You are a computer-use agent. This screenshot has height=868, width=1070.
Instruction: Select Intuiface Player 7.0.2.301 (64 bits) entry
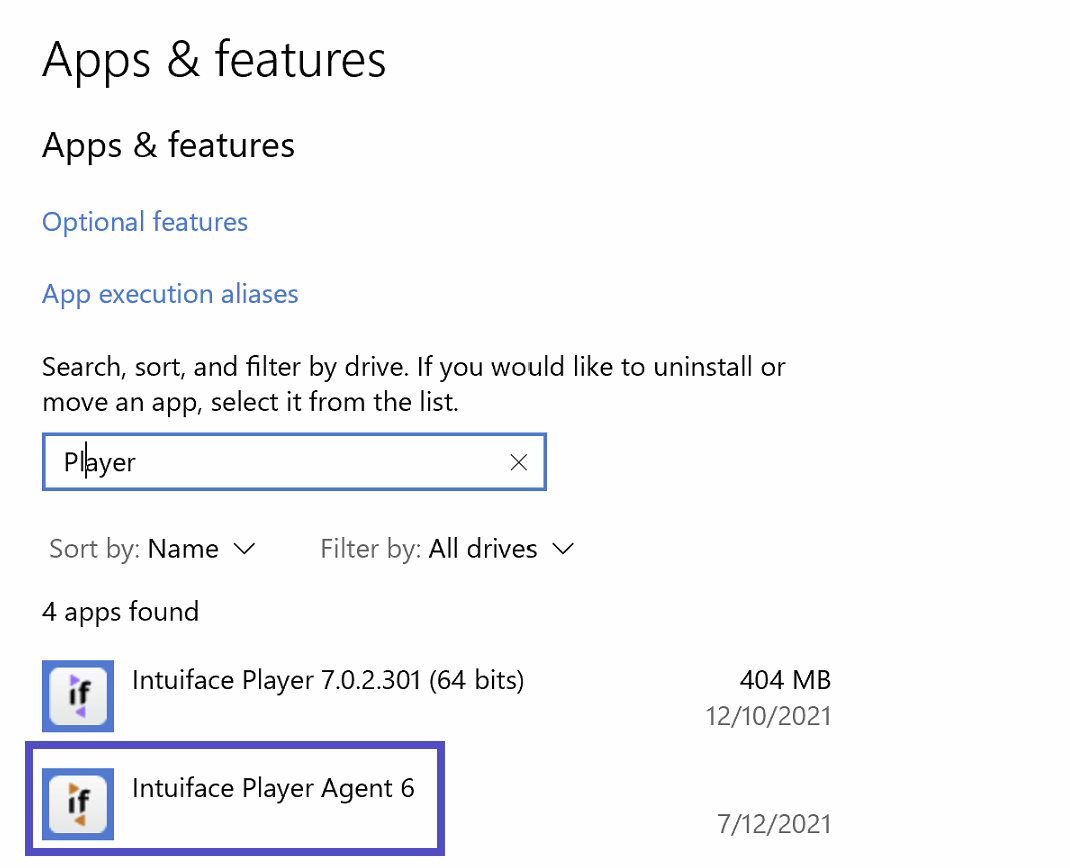click(437, 695)
